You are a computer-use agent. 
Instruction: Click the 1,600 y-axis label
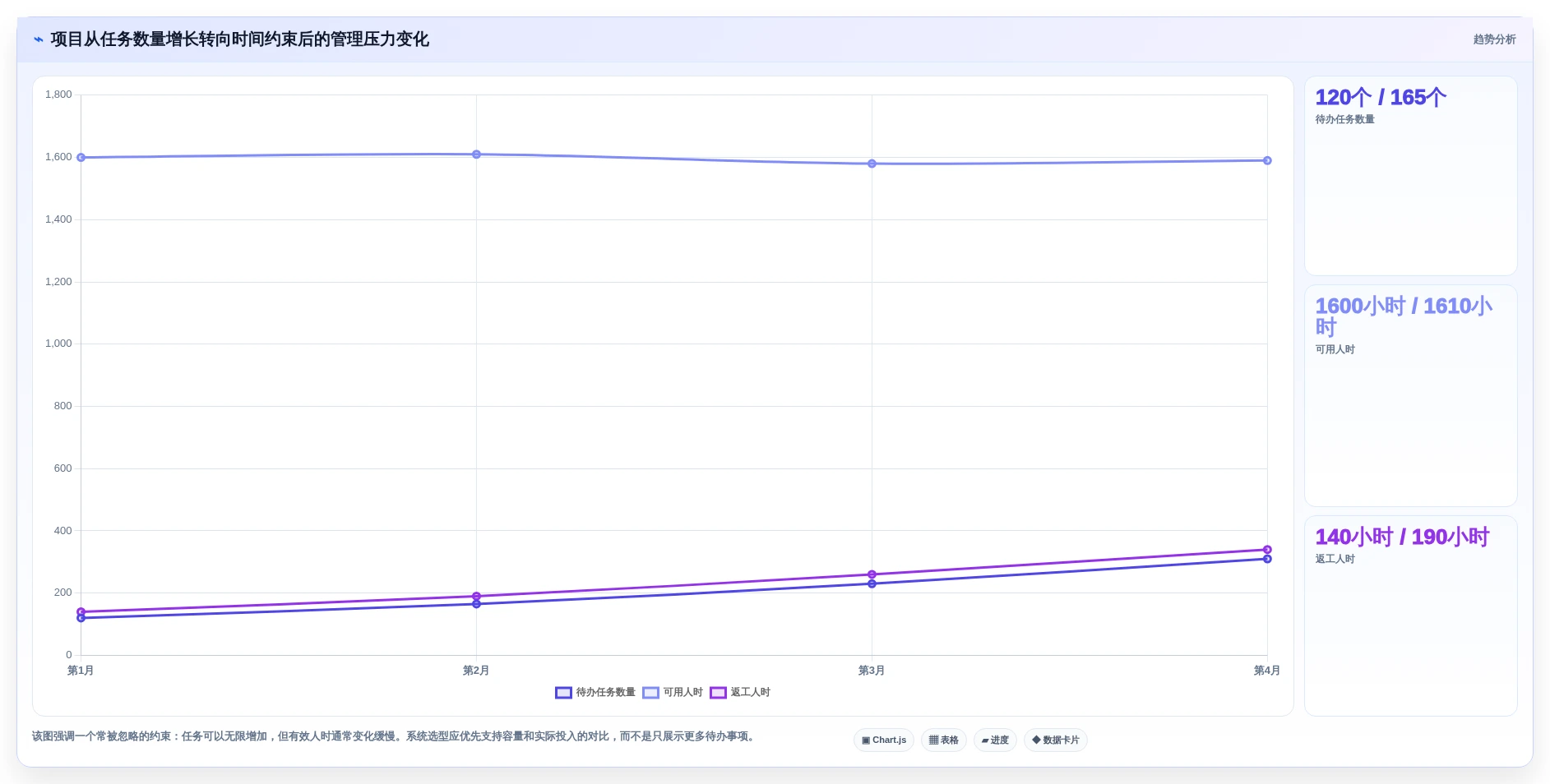[58, 157]
